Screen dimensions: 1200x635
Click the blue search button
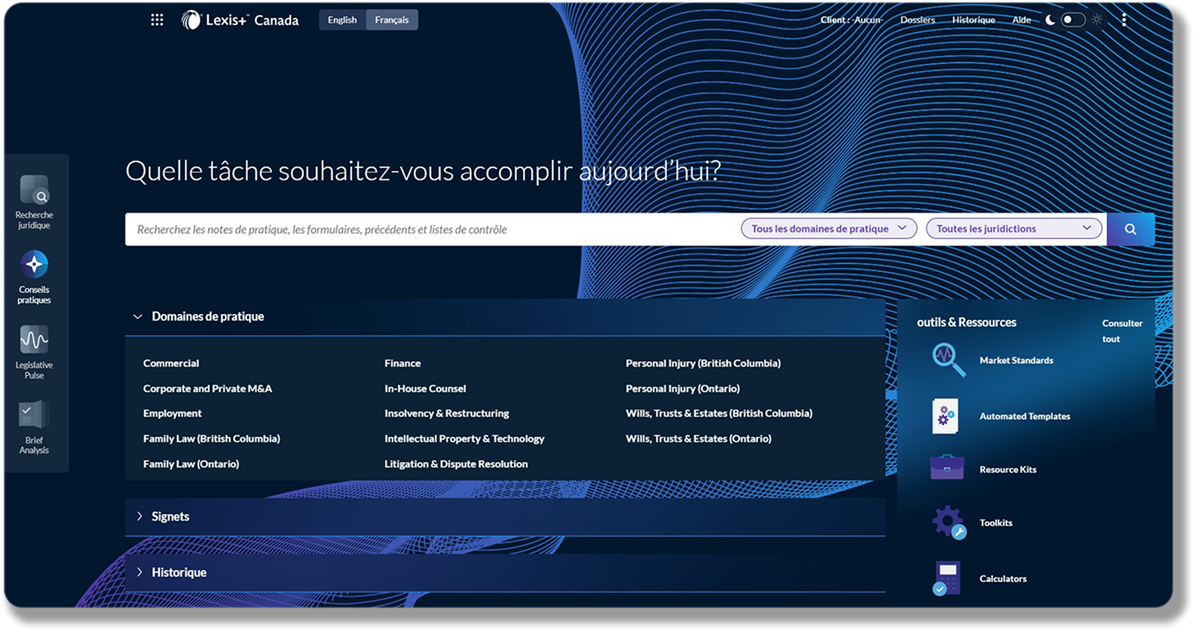[x=1130, y=229]
